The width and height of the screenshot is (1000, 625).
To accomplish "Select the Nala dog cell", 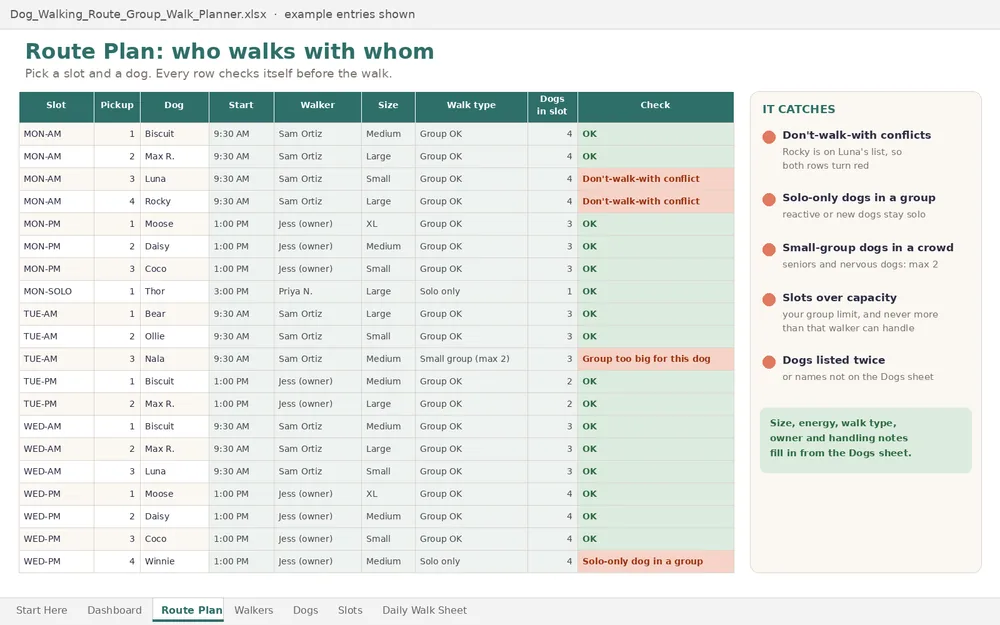I will [x=174, y=359].
